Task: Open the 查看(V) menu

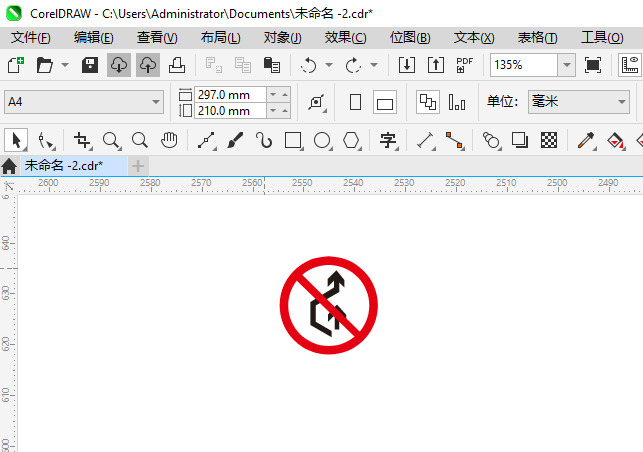Action: point(157,38)
